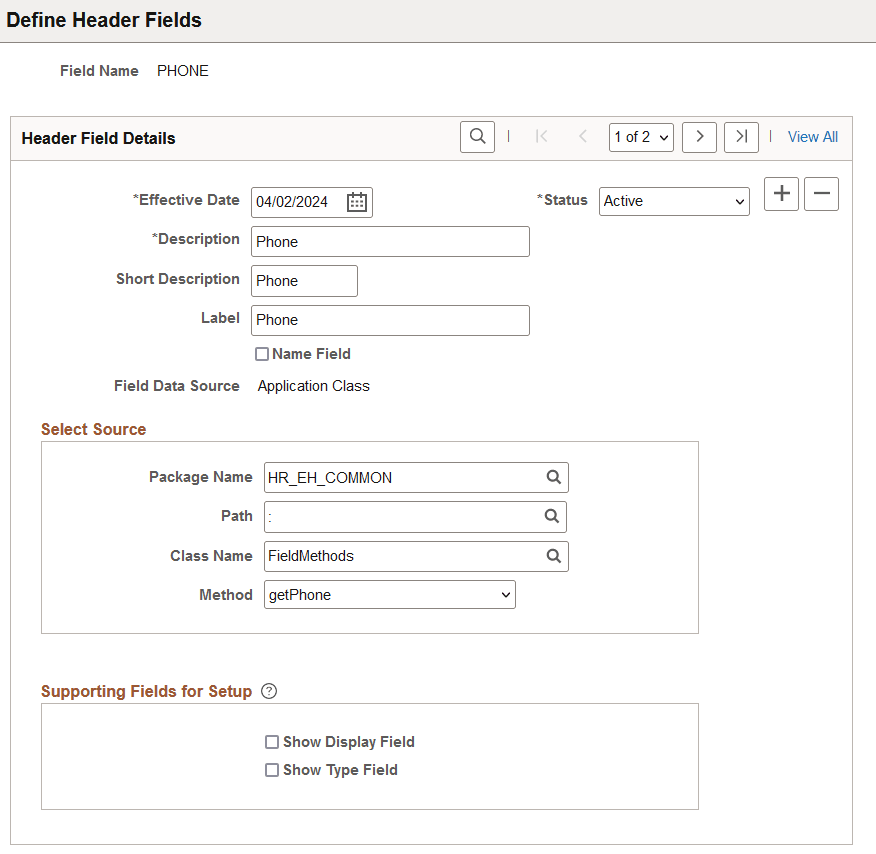The height and width of the screenshot is (854, 876).
Task: Open the search within Header Field Details
Action: pyautogui.click(x=477, y=137)
